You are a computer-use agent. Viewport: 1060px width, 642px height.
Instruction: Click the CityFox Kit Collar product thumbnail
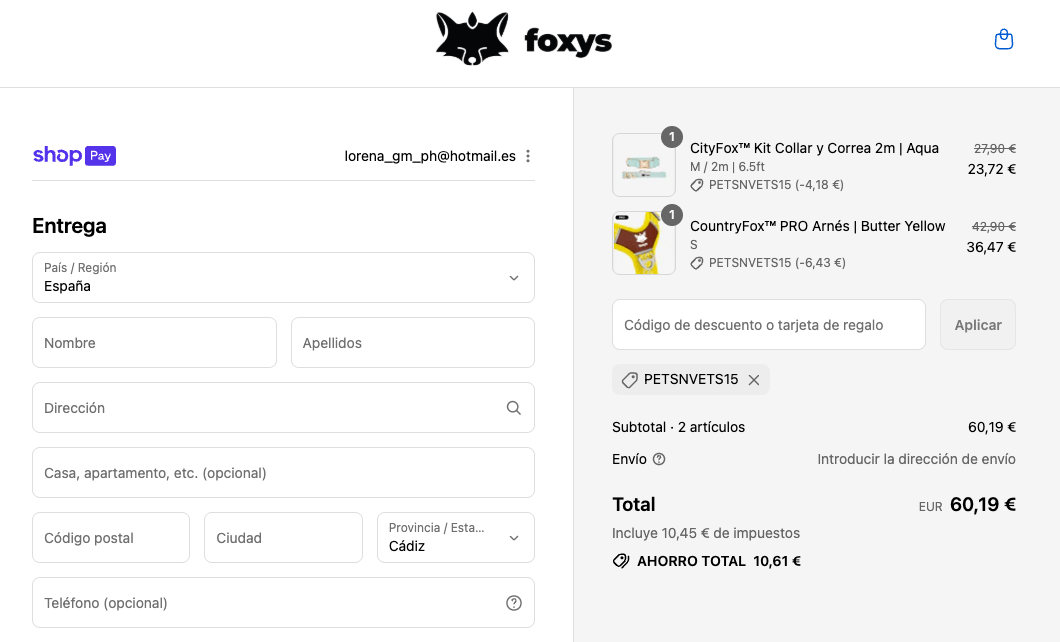tap(644, 165)
